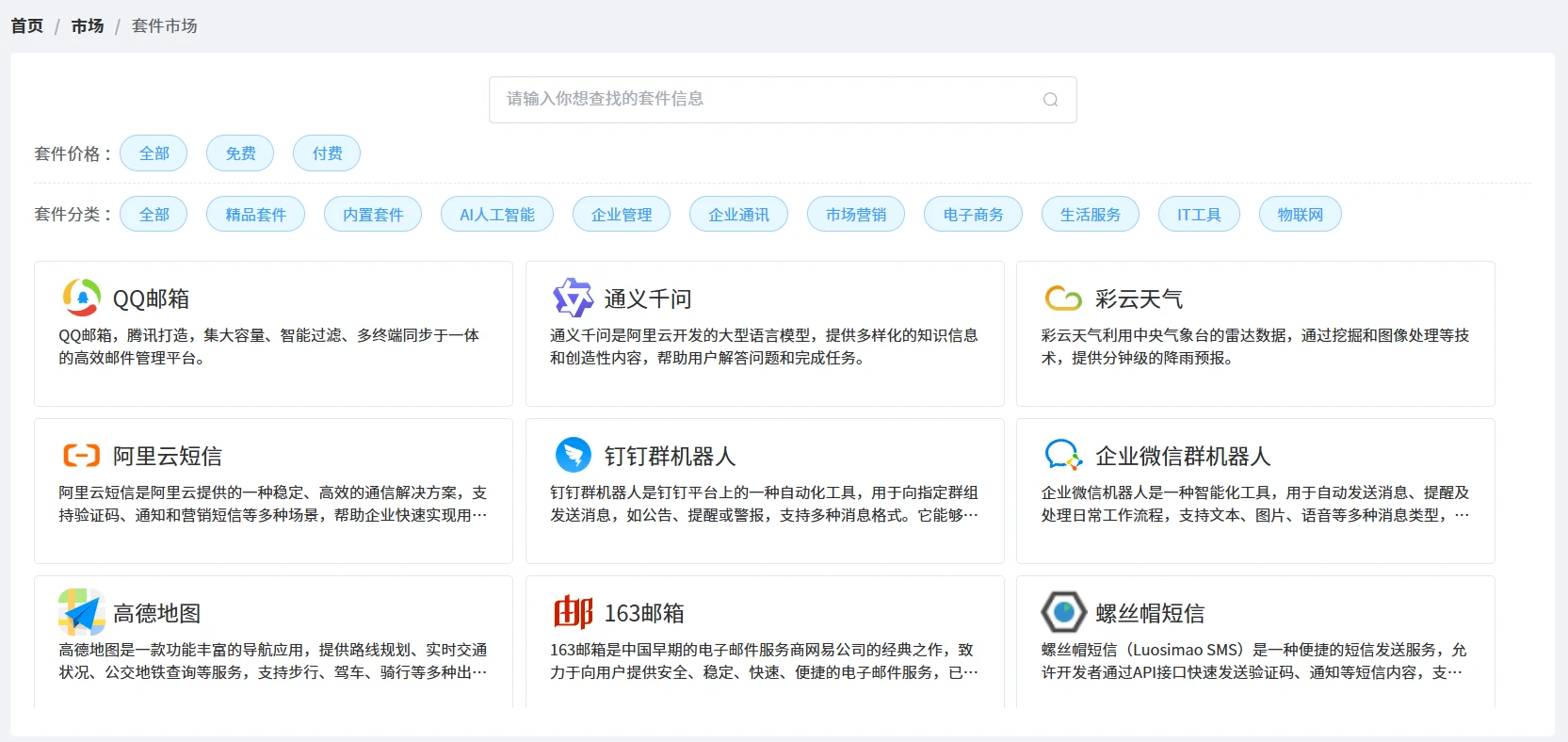The height and width of the screenshot is (742, 1568).
Task: Select 全部 under 套件分类
Action: pyautogui.click(x=154, y=215)
